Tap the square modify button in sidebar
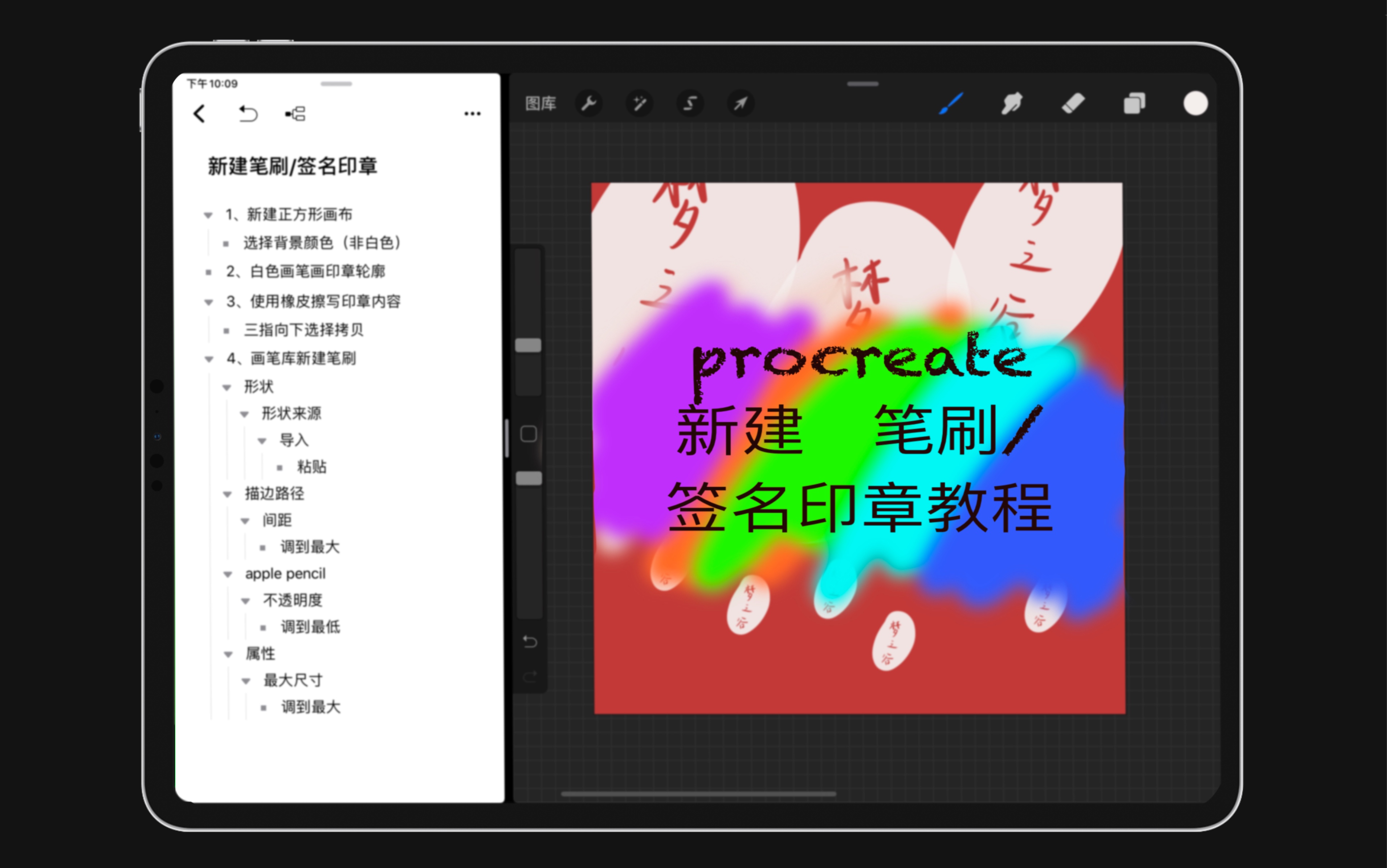This screenshot has height=868, width=1387. click(529, 434)
